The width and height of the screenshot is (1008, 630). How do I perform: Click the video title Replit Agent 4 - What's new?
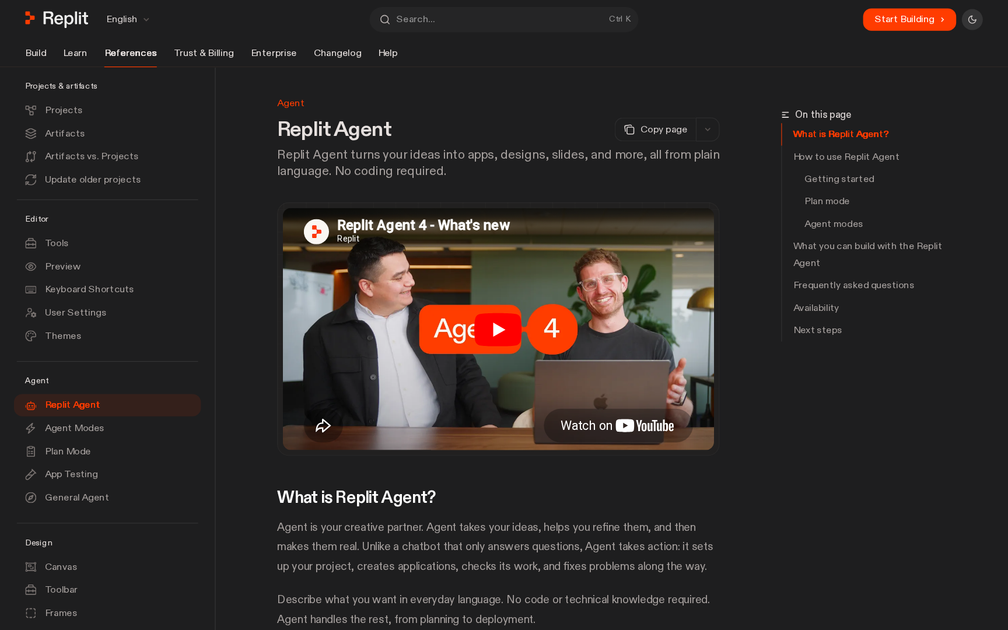point(423,225)
